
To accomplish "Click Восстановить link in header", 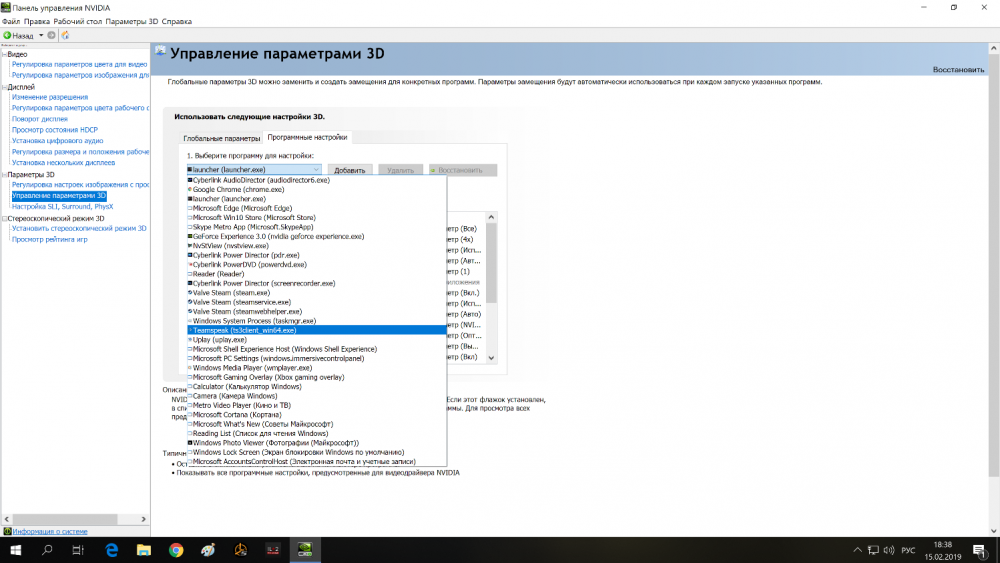I will point(958,69).
